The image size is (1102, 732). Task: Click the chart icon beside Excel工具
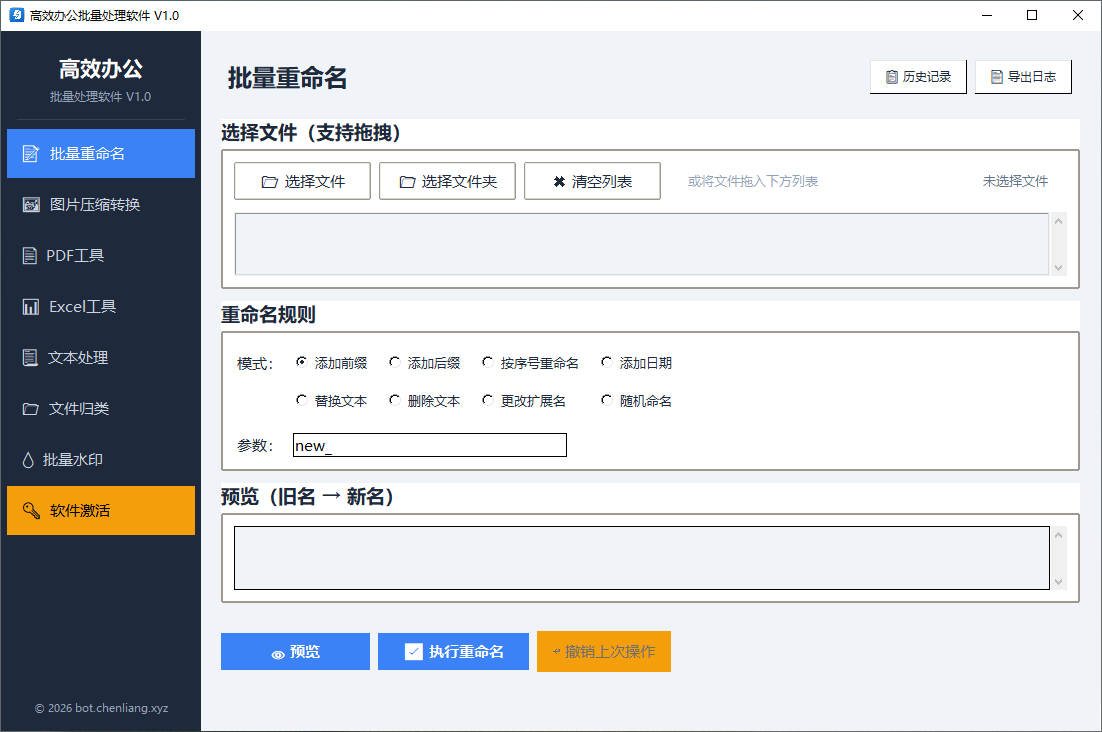(x=30, y=307)
